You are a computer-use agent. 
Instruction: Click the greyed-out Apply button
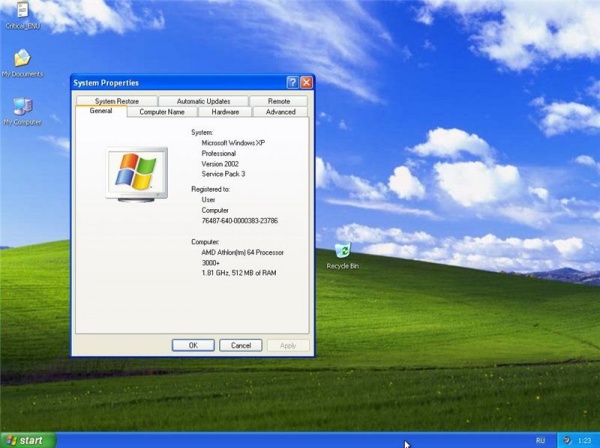pyautogui.click(x=288, y=345)
